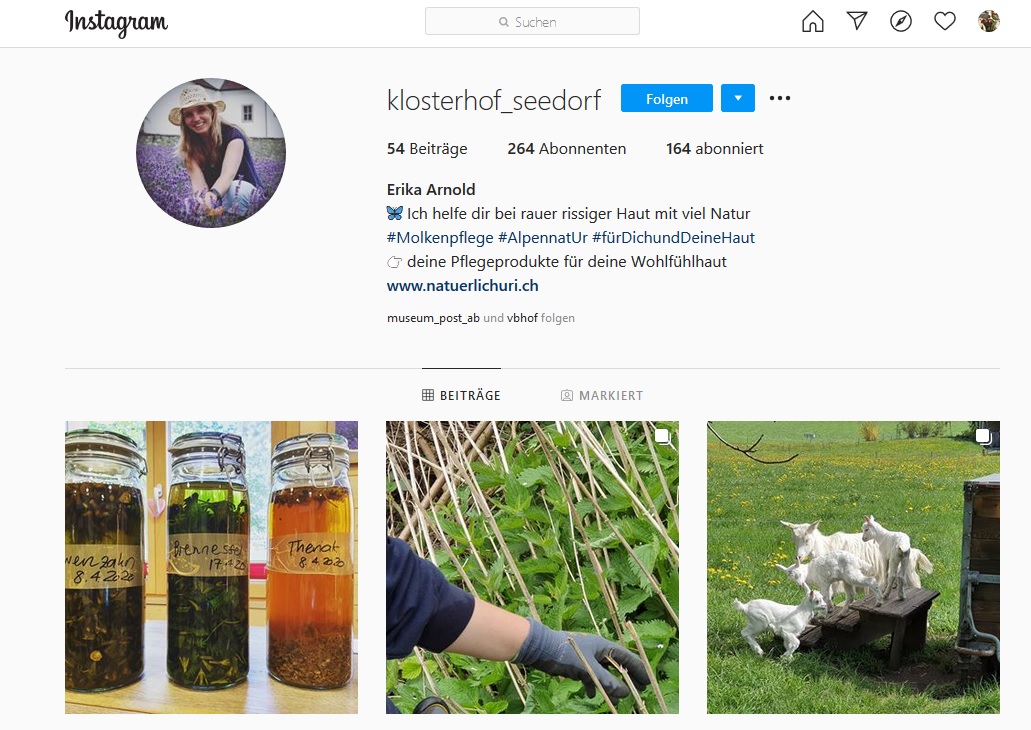Viewport: 1031px width, 730px height.
Task: View the 264 Abonnenten list
Action: click(567, 149)
